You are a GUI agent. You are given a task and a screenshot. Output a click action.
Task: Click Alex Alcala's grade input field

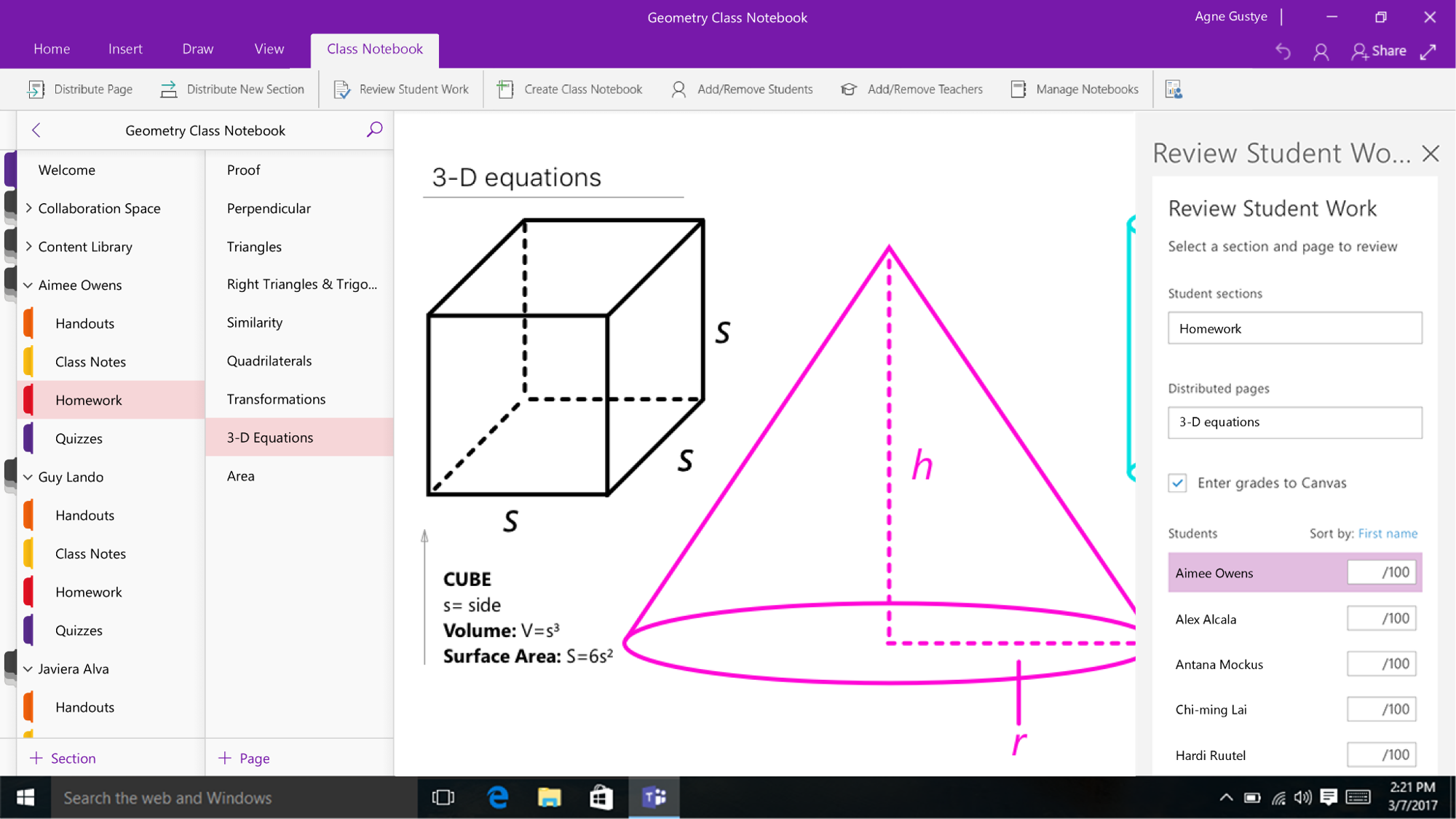tap(1380, 619)
